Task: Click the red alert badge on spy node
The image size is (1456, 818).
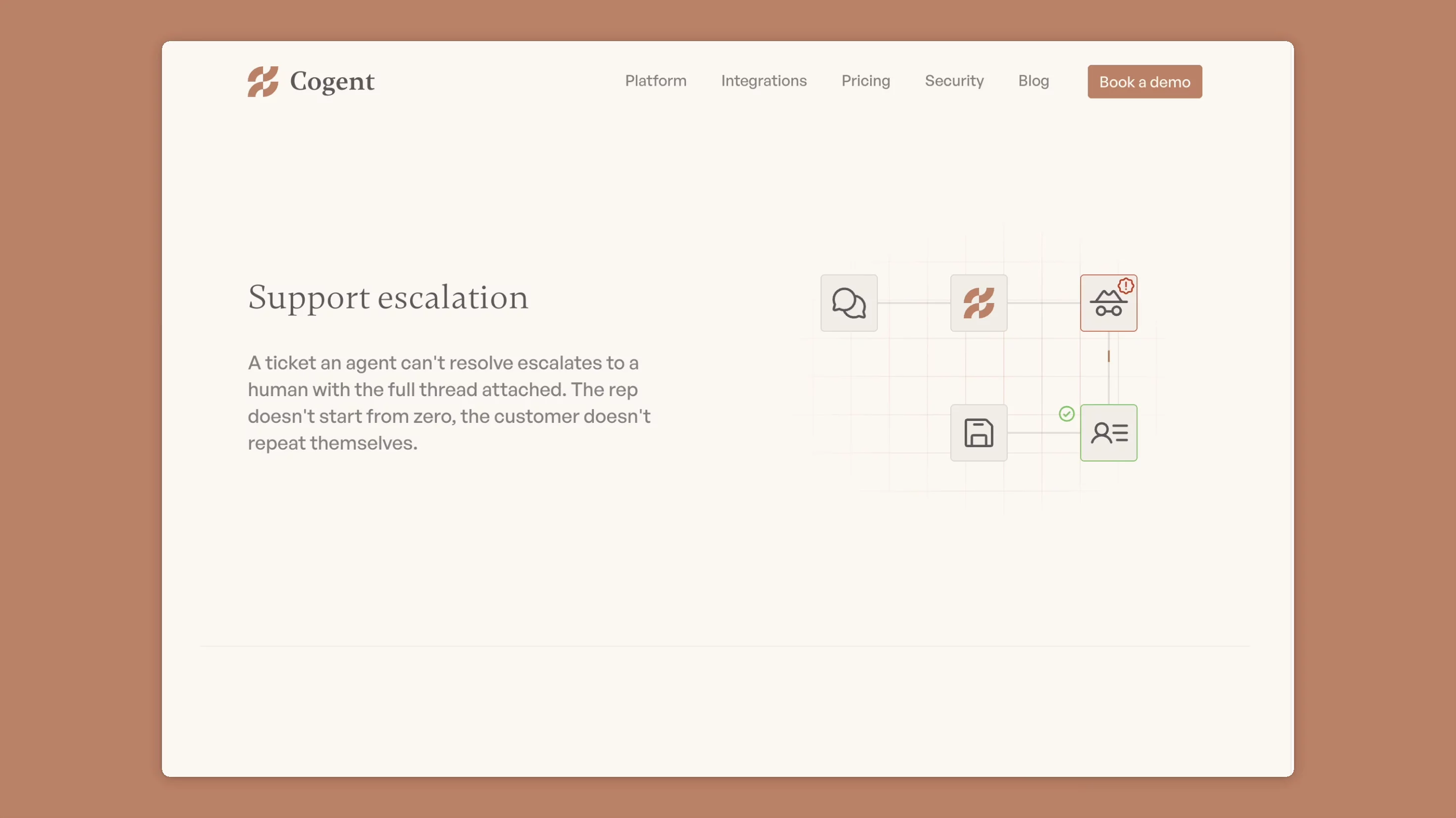Action: [1126, 286]
